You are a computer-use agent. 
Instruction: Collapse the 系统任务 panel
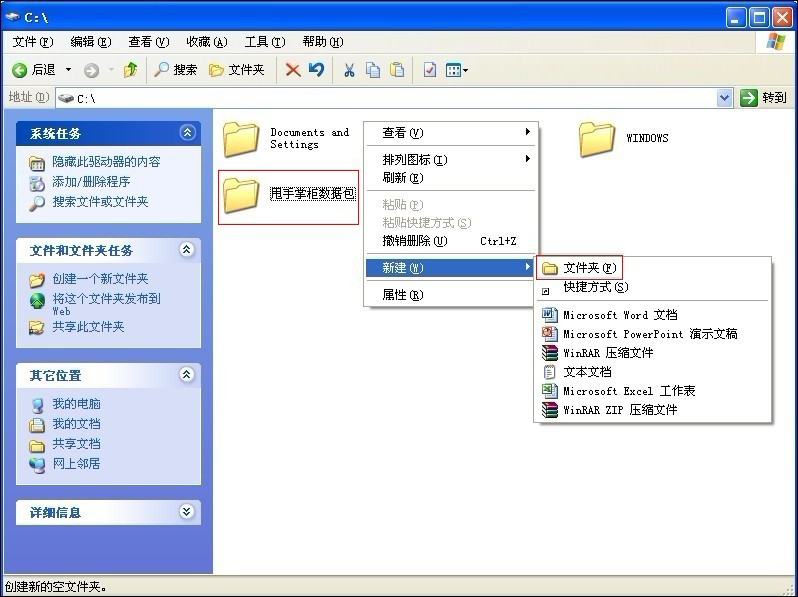tap(187, 133)
